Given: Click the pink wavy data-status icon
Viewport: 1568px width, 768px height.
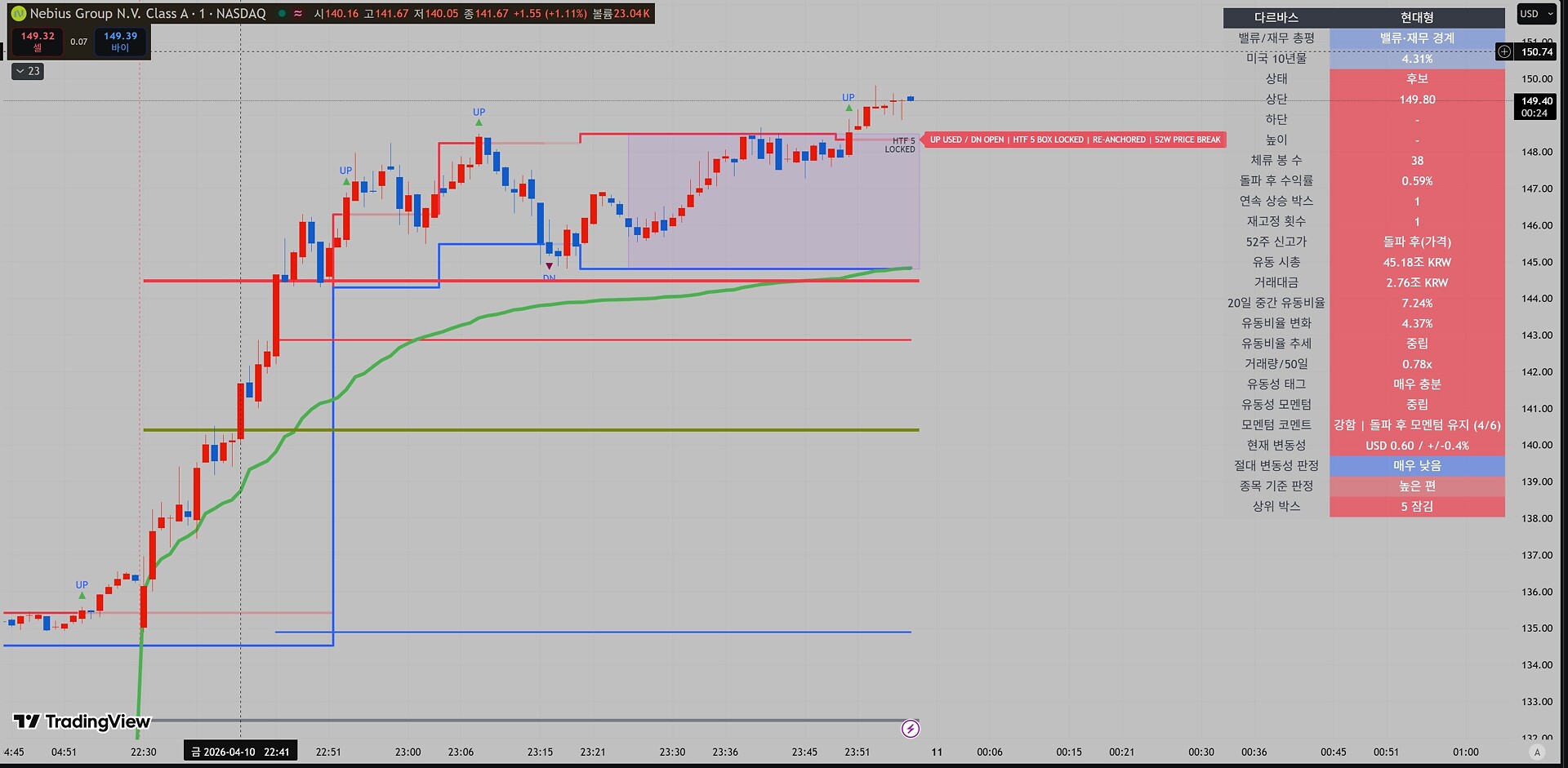Looking at the screenshot, I should (298, 13).
